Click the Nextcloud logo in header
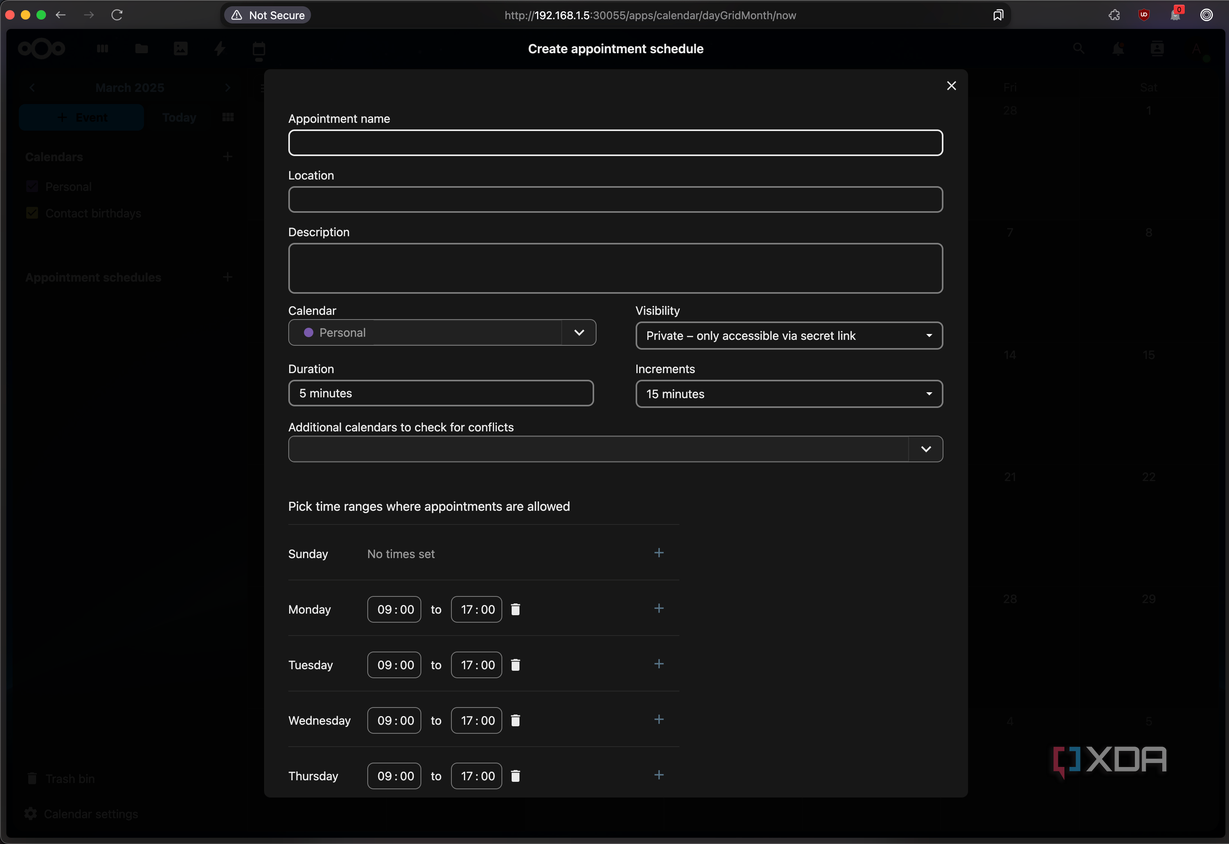The width and height of the screenshot is (1229, 844). [44, 48]
